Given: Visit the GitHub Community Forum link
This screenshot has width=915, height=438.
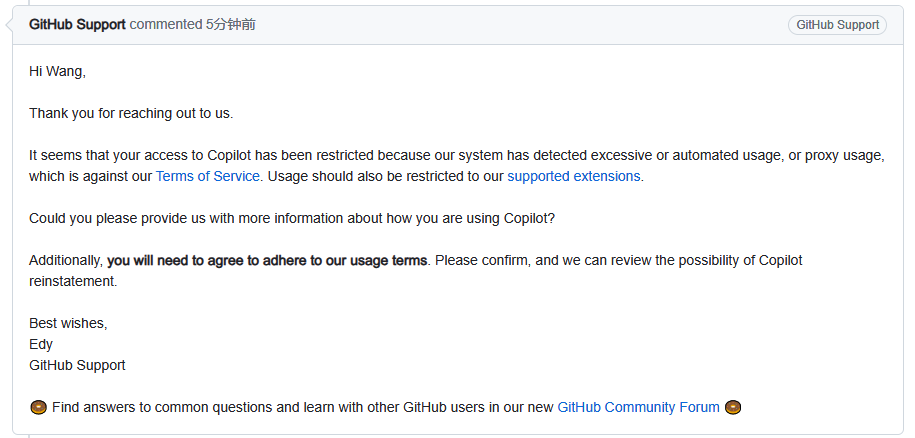Looking at the screenshot, I should tap(638, 407).
